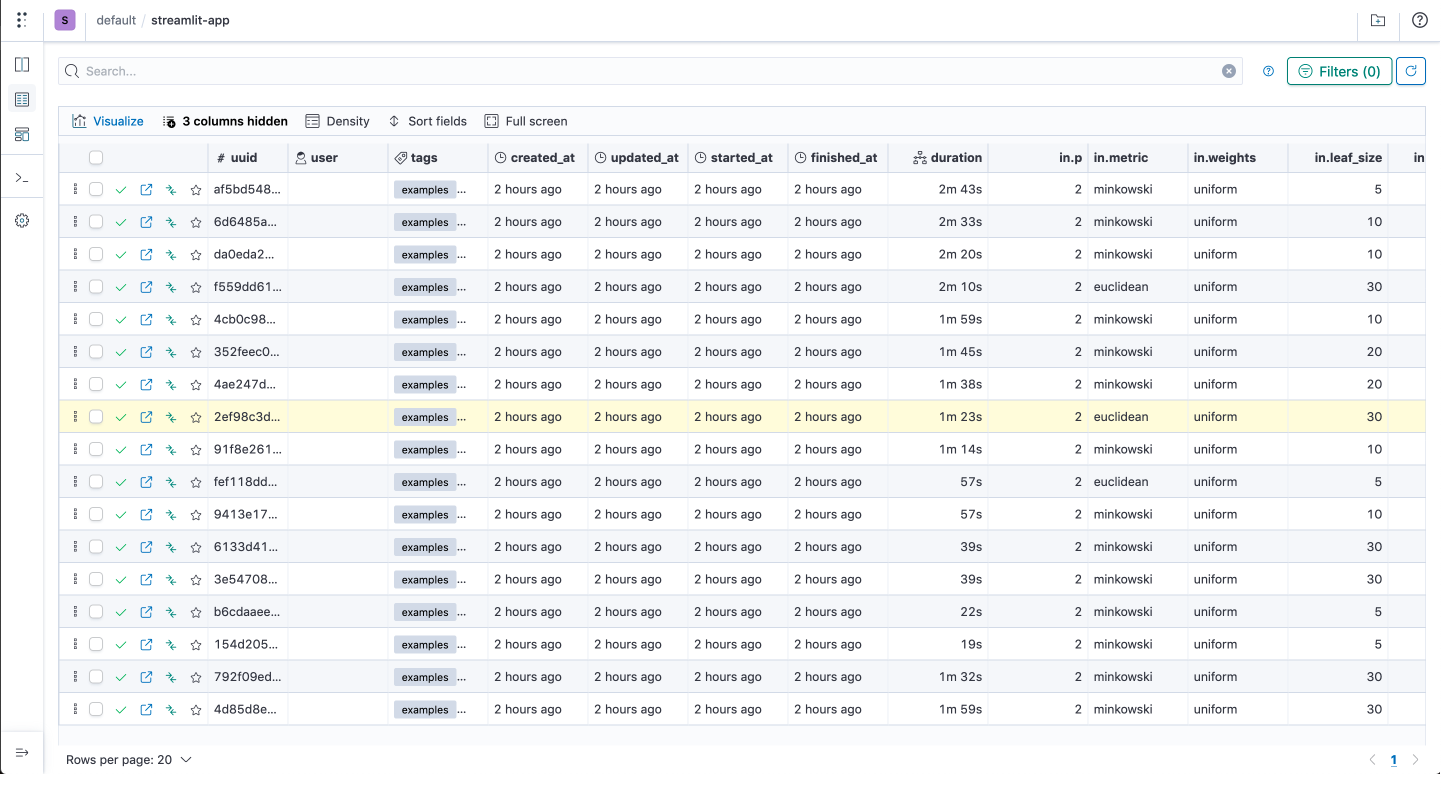The image size is (1441, 790).
Task: Switch table to Full screen
Action: click(526, 121)
